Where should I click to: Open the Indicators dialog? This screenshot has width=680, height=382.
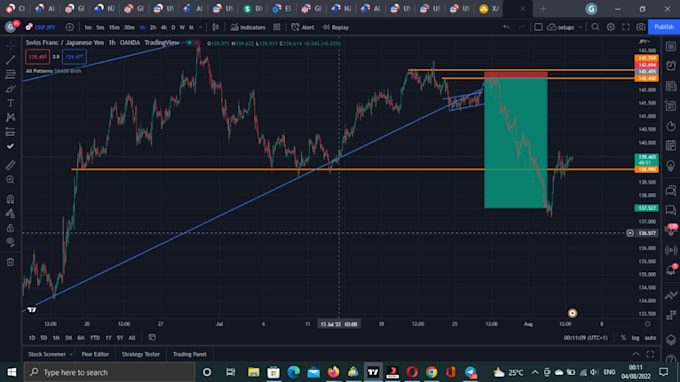click(248, 27)
